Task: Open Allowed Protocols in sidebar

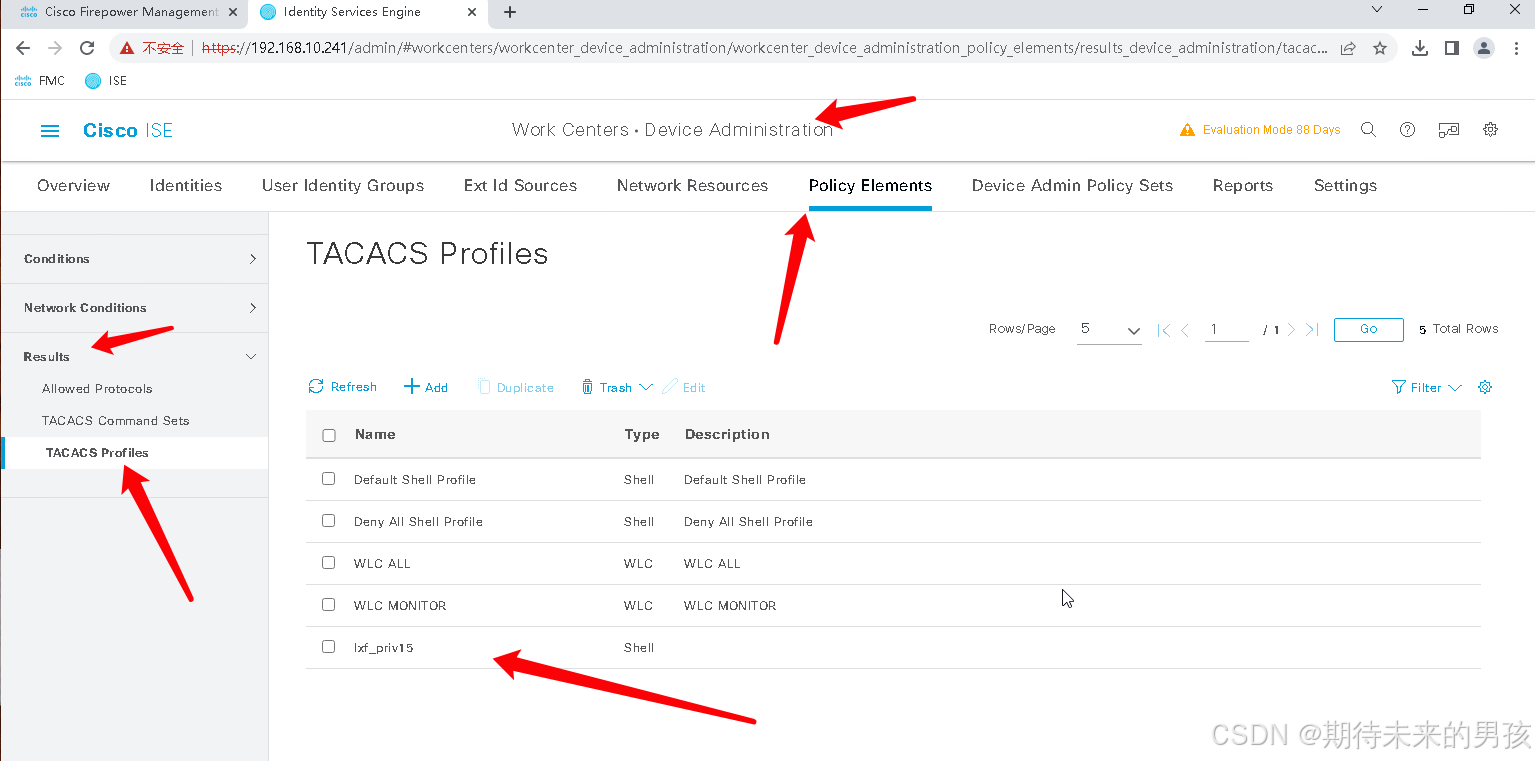Action: tap(97, 389)
